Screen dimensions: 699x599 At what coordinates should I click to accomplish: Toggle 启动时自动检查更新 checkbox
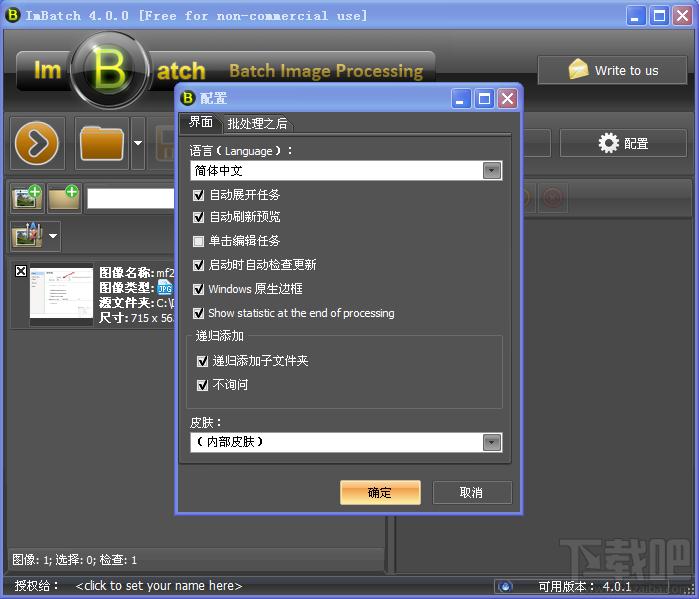199,265
